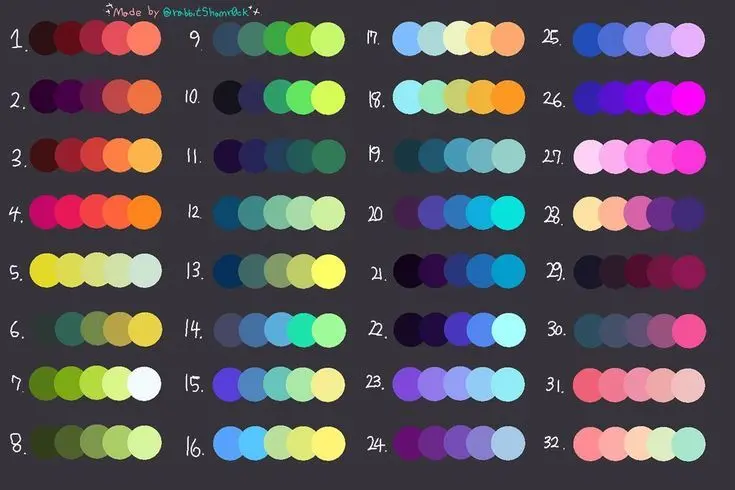Select the cyan-blue swatch ending palette 21
This screenshot has width=735, height=490.
508,271
